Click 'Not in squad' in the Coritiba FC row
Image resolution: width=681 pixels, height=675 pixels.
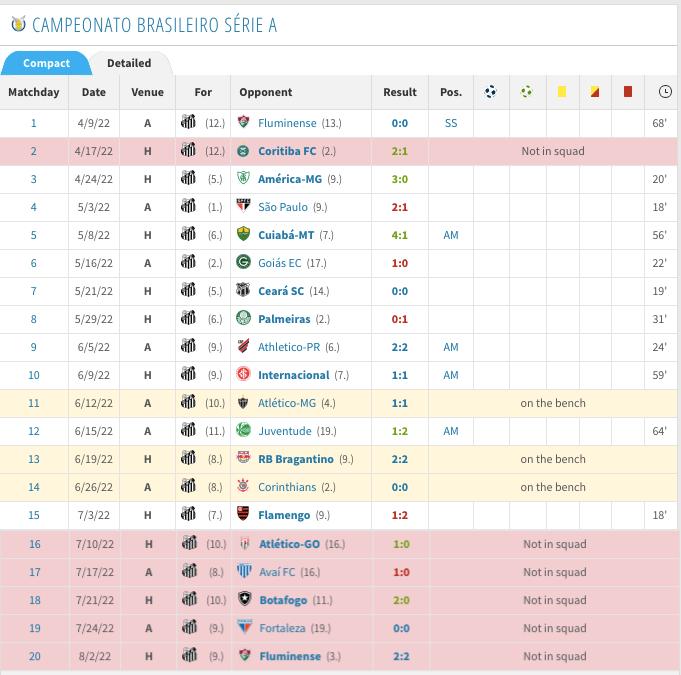553,152
